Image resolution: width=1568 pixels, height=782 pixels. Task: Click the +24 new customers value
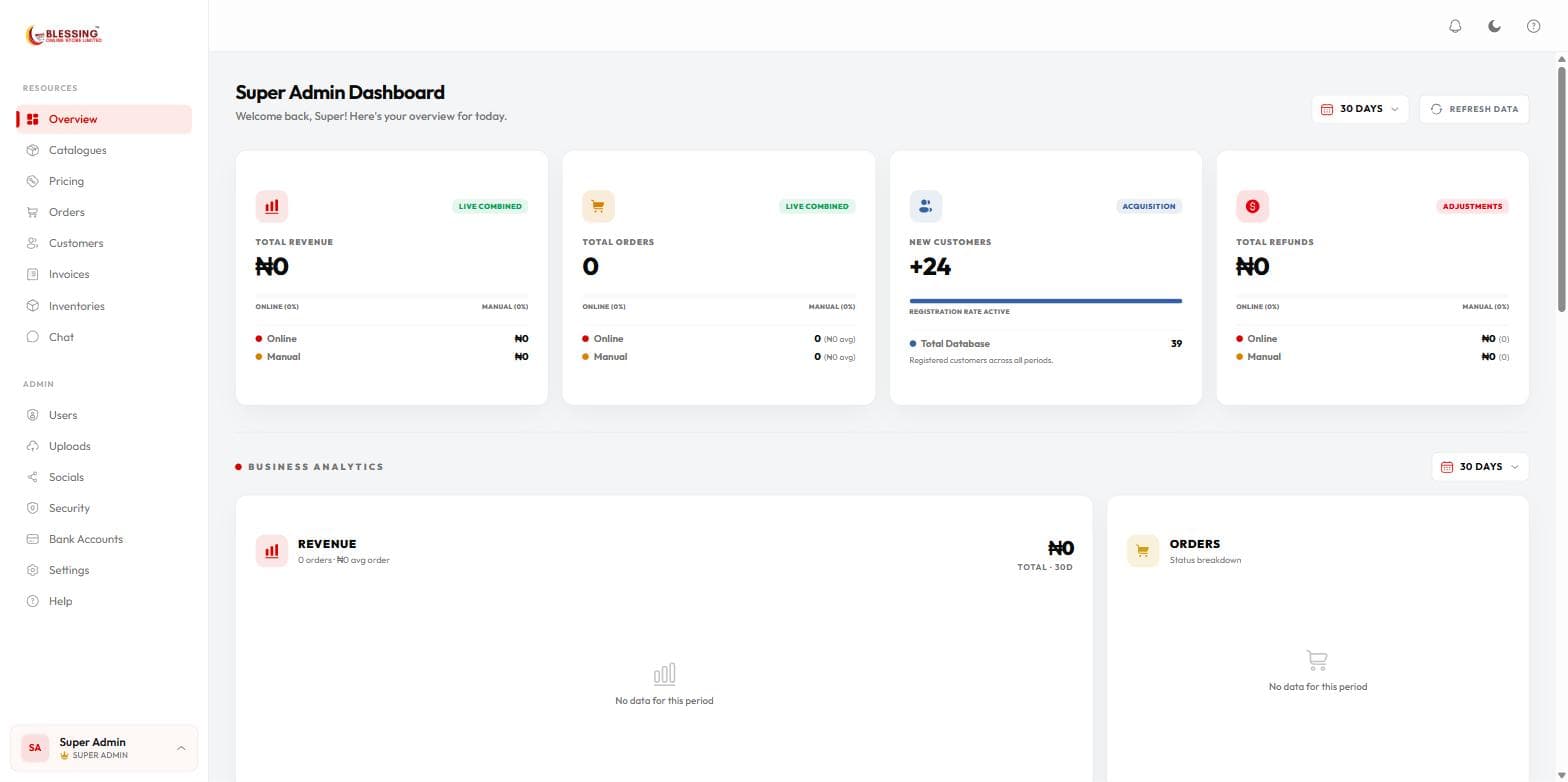point(930,267)
